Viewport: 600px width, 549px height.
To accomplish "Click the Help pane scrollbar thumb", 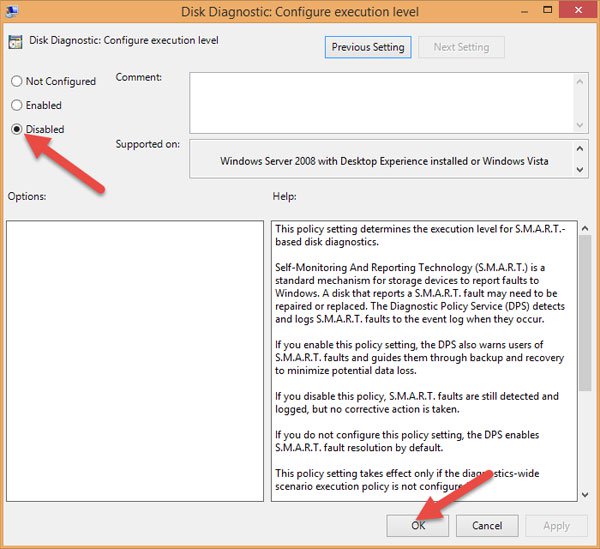I will 585,313.
